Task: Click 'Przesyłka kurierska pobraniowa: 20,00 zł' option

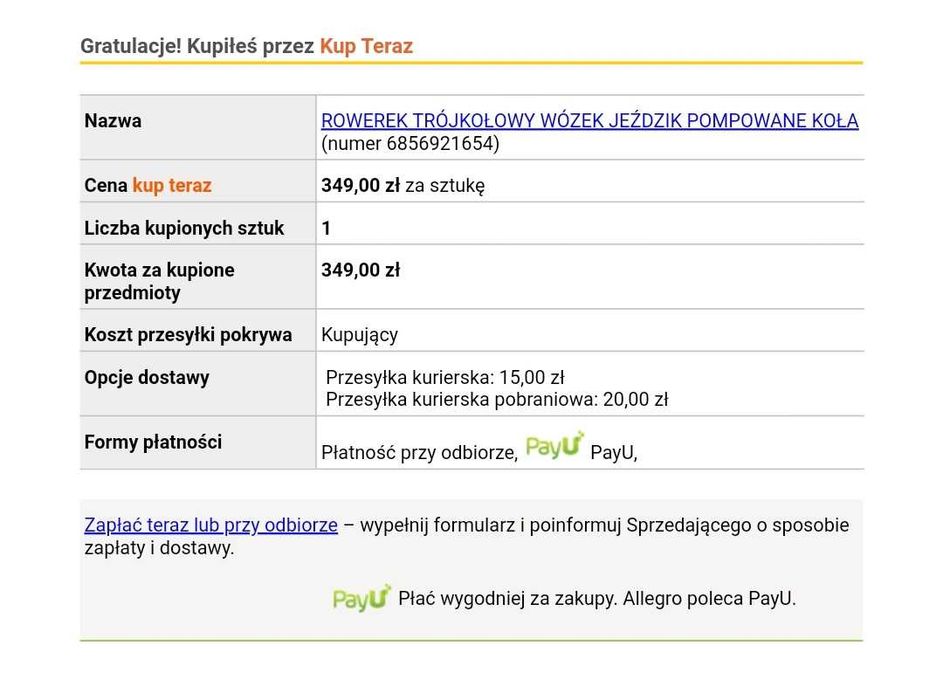Action: pyautogui.click(x=497, y=399)
